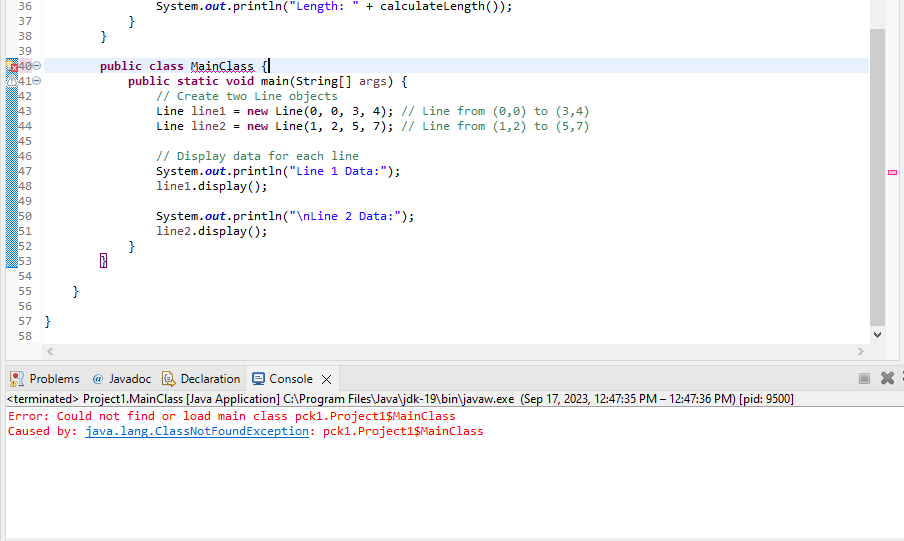
Task: Click the Remove Launch icon in console
Action: point(887,378)
